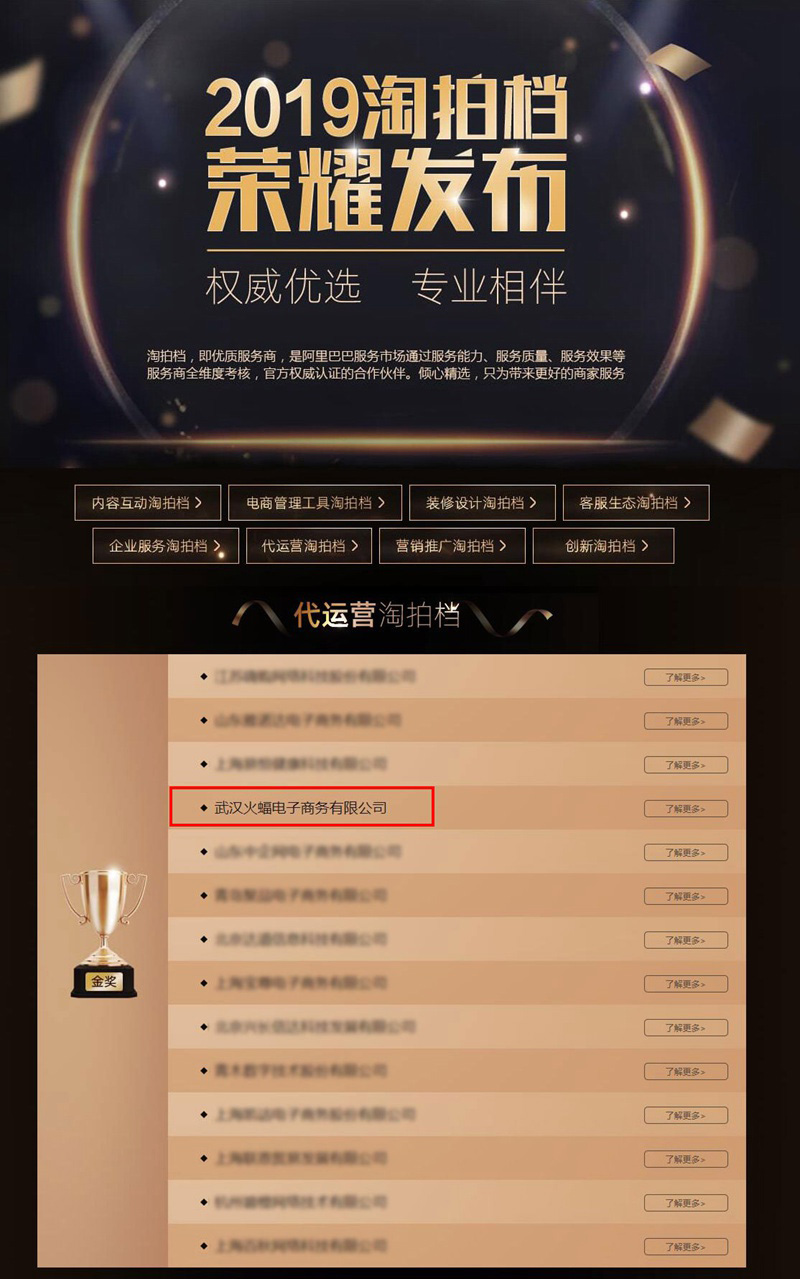The image size is (800, 1279).
Task: Click 武汉火蝠电子商务有限公司 company name
Action: coord(301,807)
